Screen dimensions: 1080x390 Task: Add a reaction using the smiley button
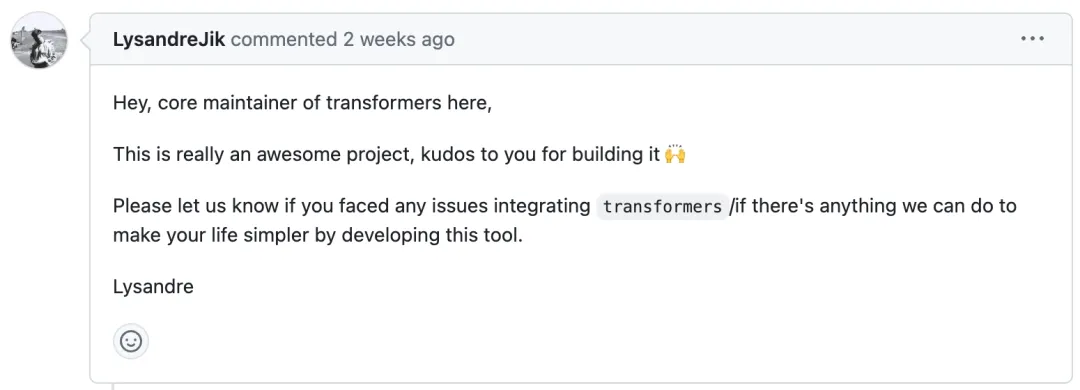coord(131,341)
